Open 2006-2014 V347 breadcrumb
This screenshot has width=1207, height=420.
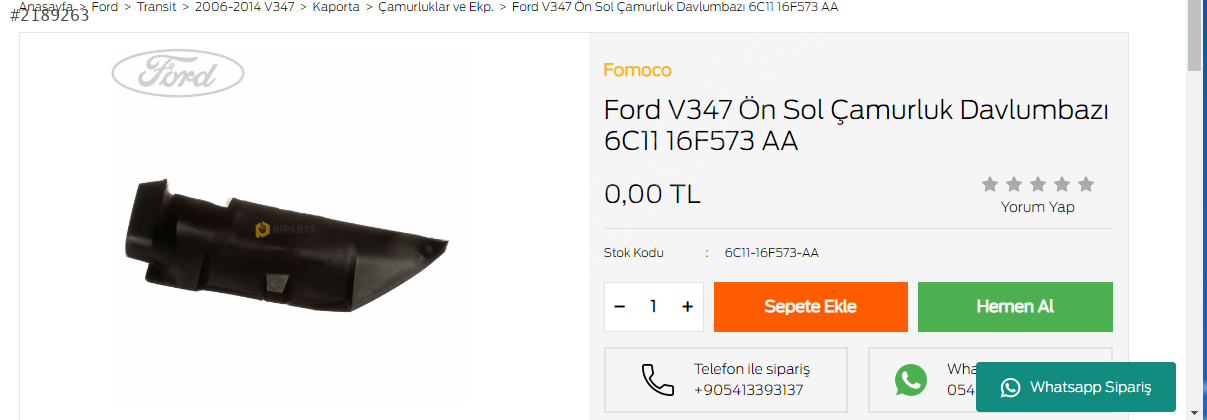pos(245,7)
